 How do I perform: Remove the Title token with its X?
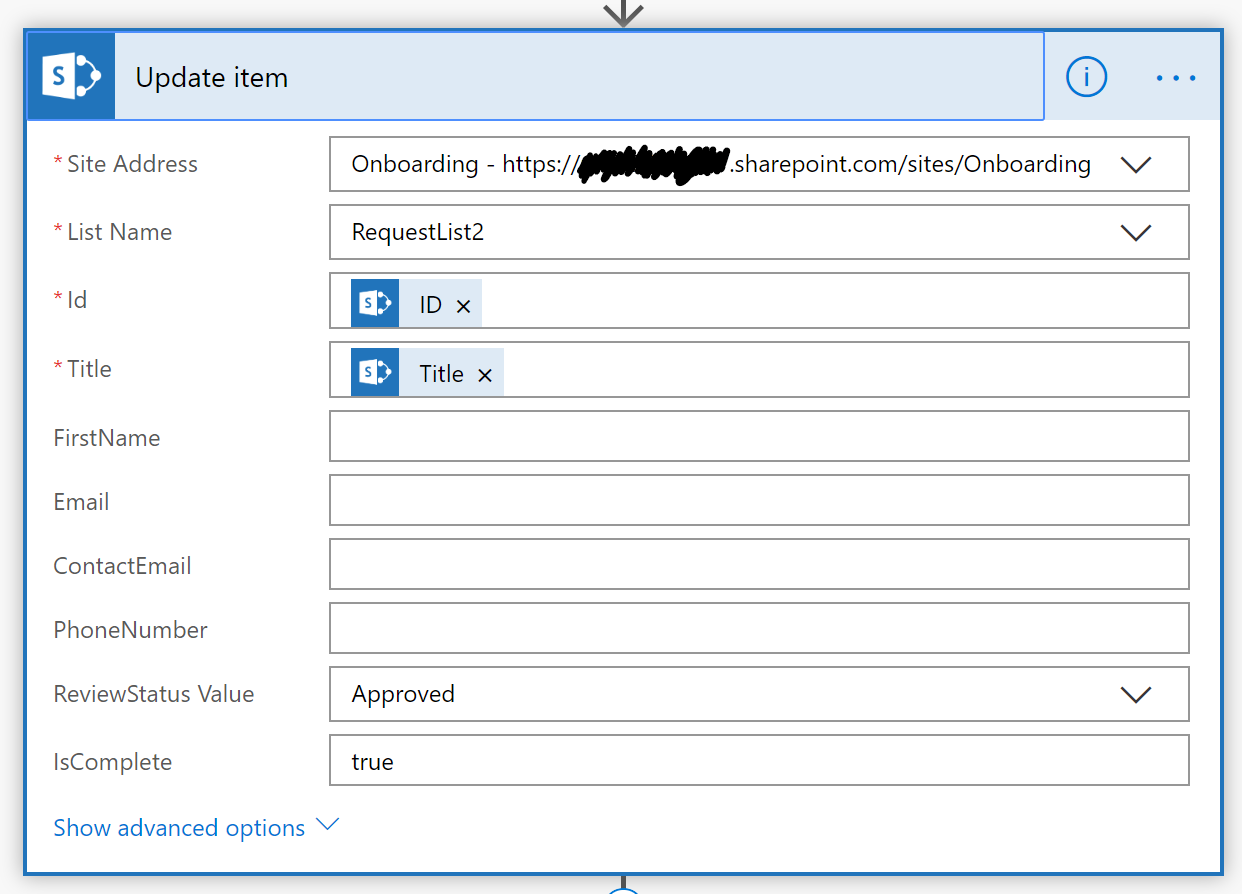tap(485, 375)
